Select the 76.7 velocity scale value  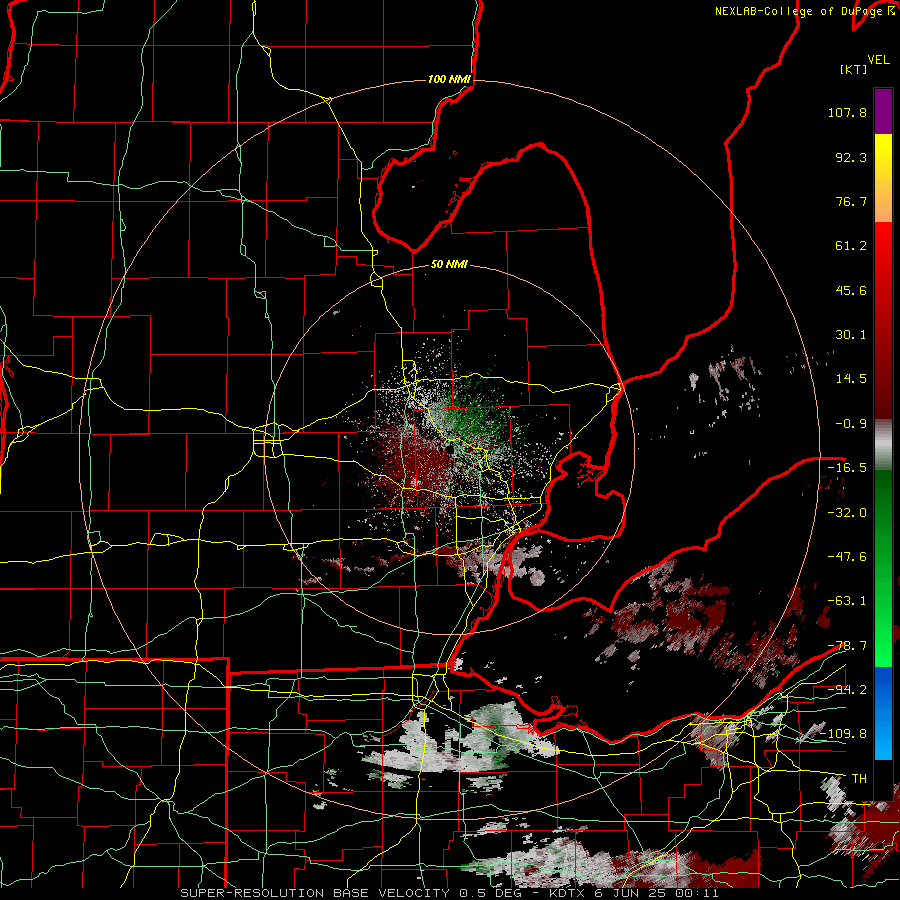point(851,201)
